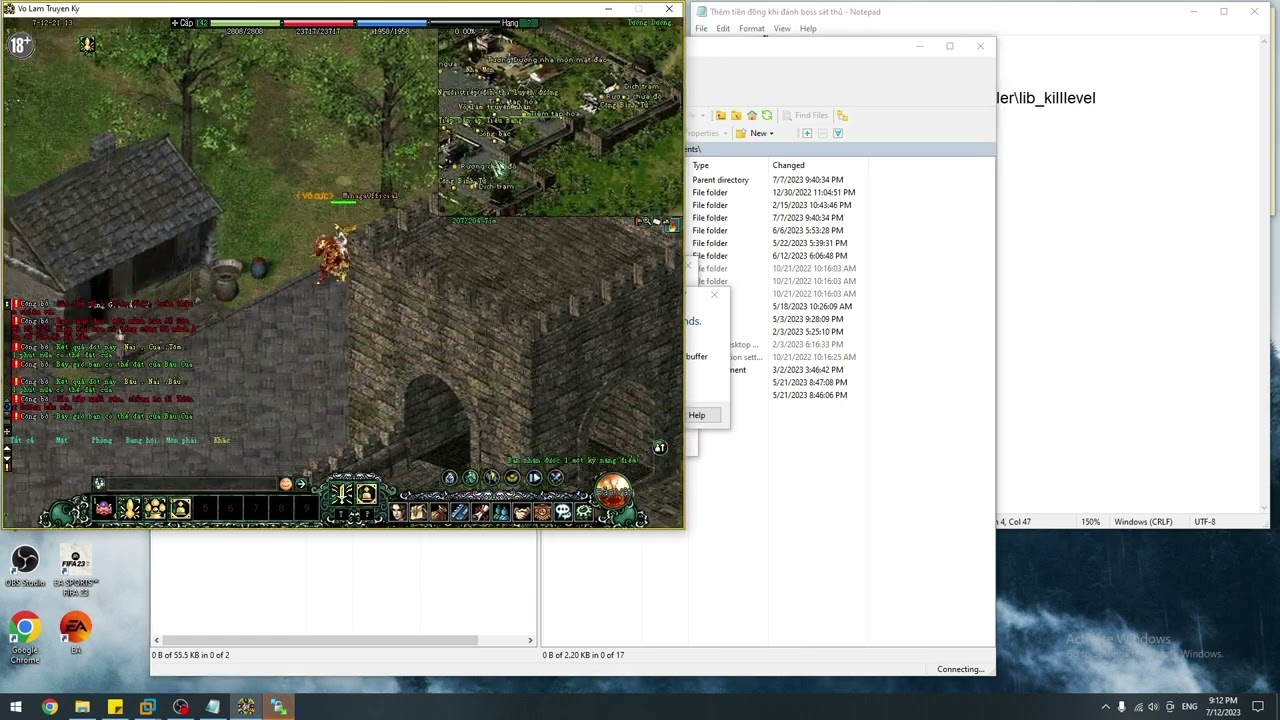Open the character portrait icon in the game bar

tap(398, 512)
